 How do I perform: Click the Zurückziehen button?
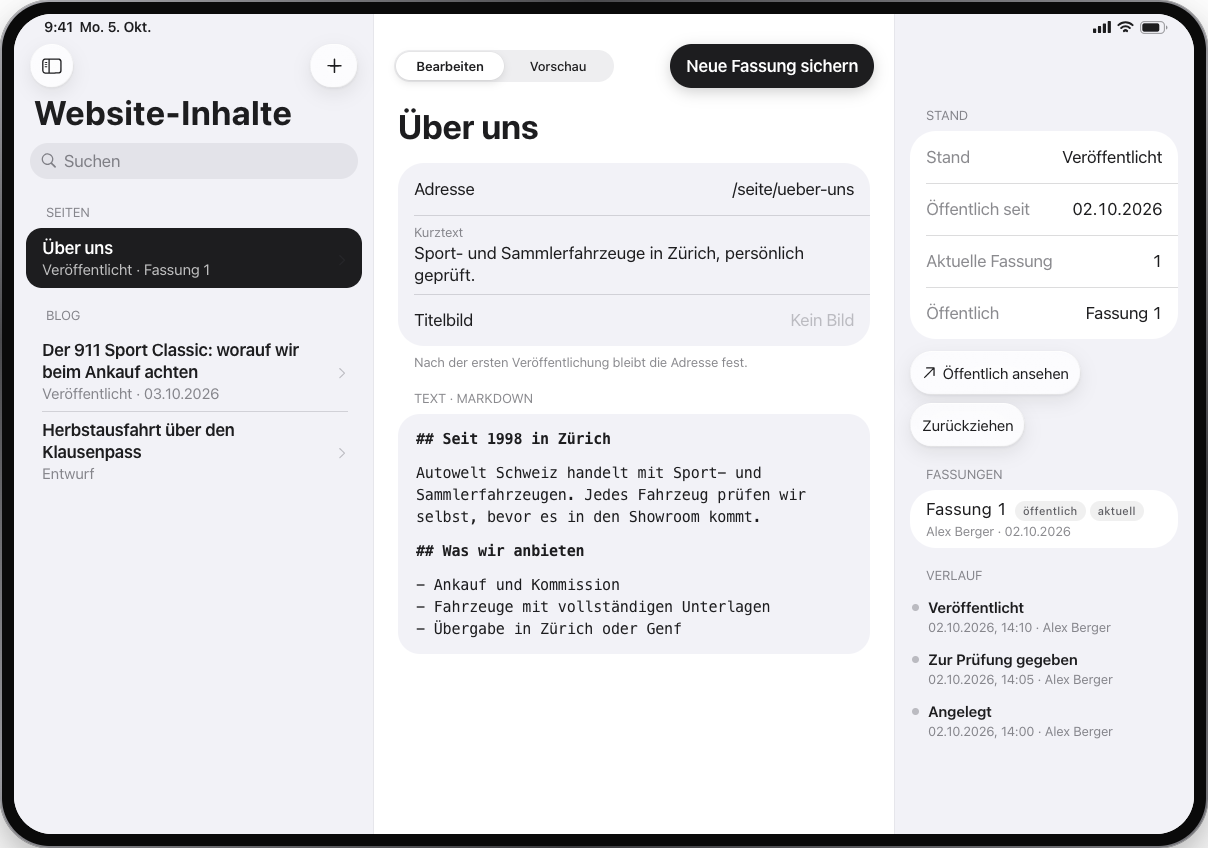pos(967,425)
